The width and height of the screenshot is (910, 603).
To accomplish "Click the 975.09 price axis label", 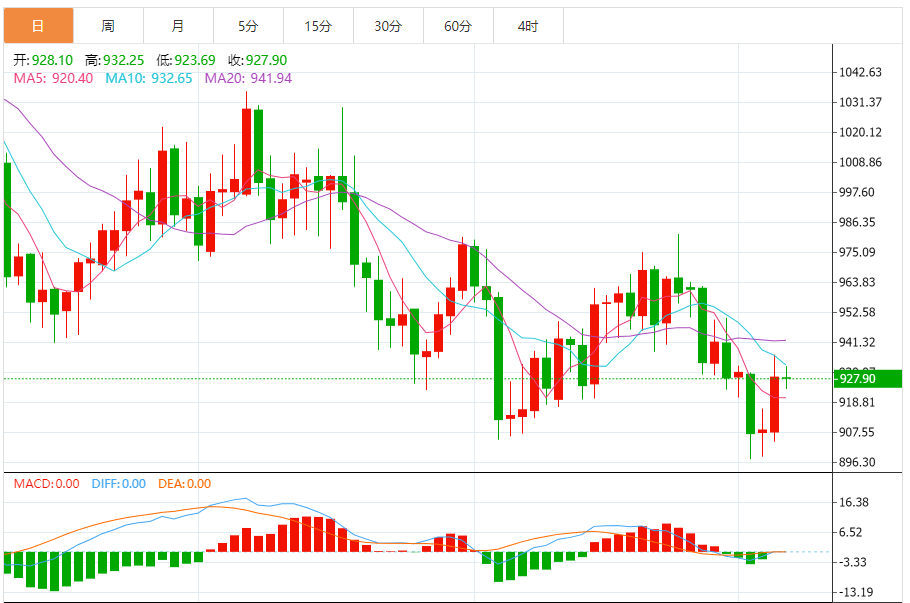I will 857,252.
